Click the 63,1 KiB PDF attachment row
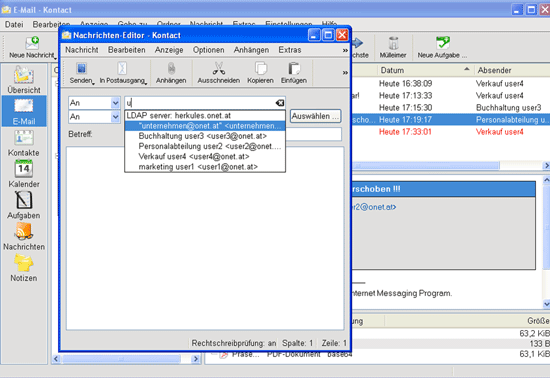Screen dimensions: 550x378 point(377,354)
